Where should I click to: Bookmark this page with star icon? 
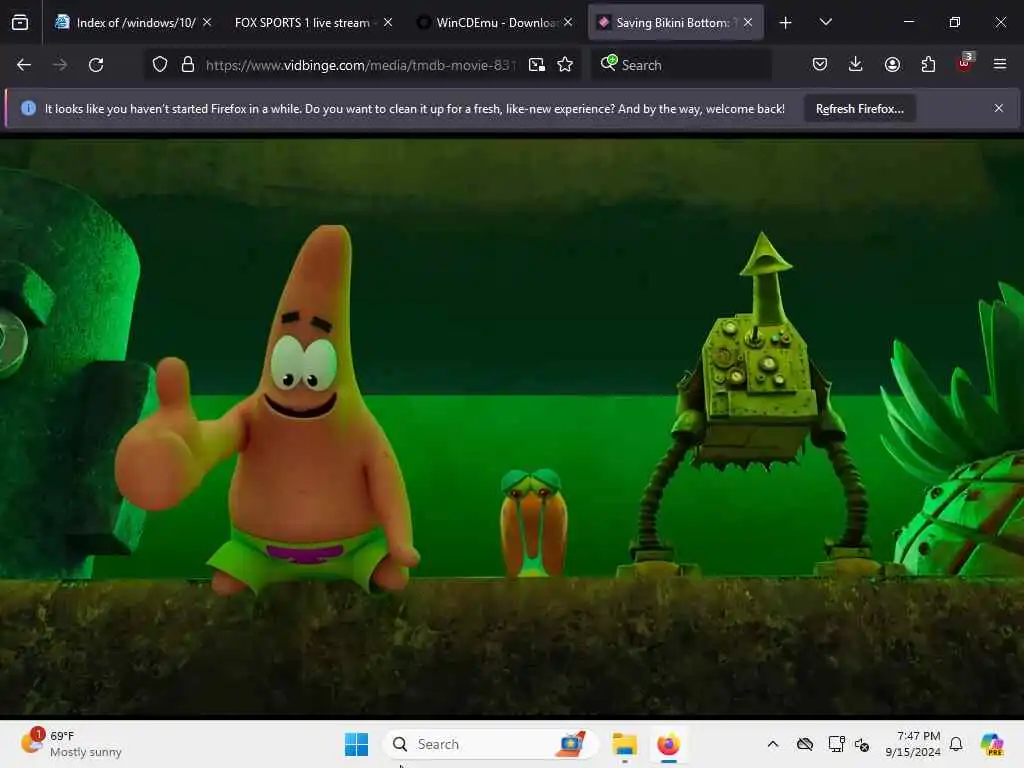[x=566, y=65]
